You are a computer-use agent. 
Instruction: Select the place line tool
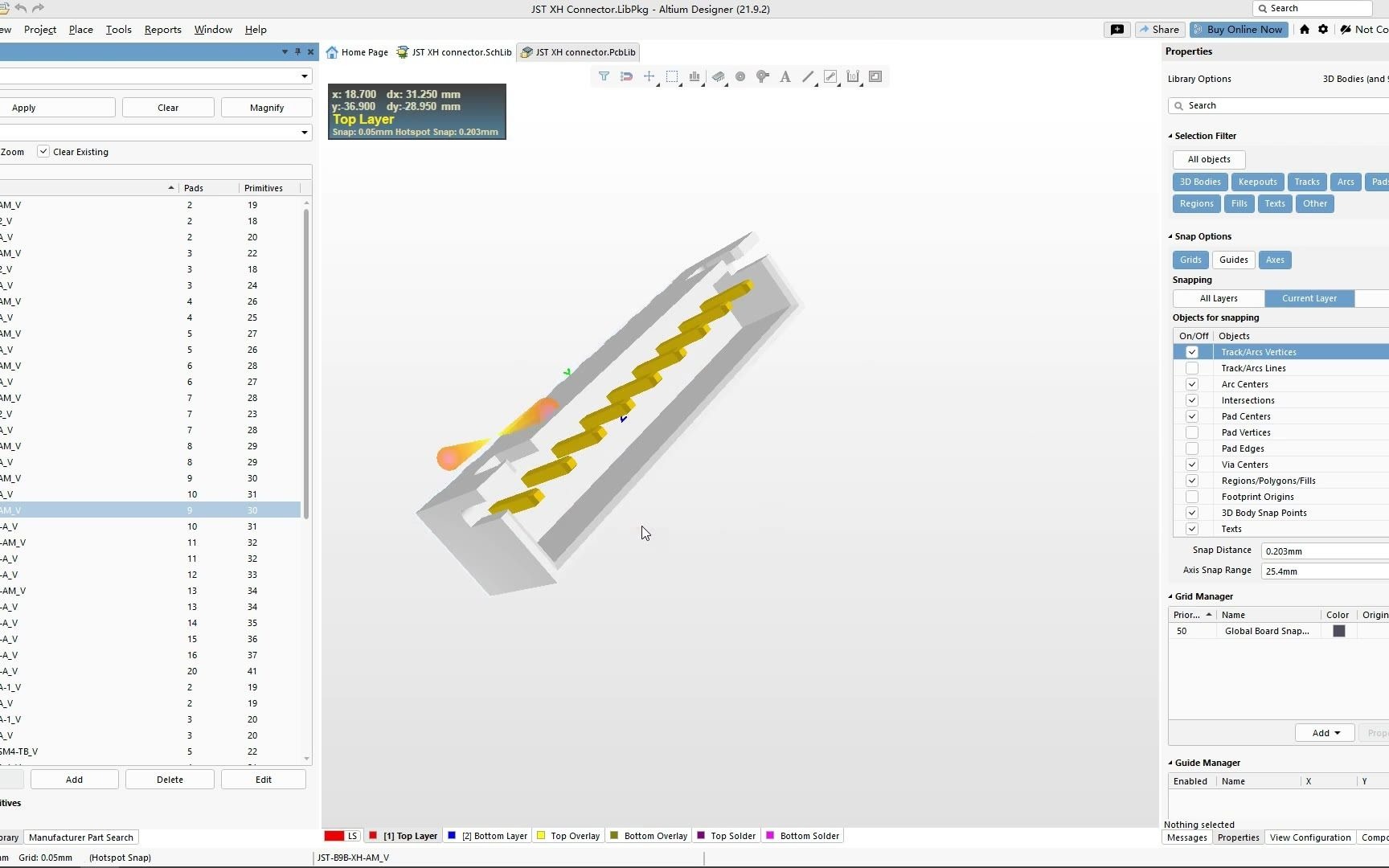pyautogui.click(x=808, y=76)
